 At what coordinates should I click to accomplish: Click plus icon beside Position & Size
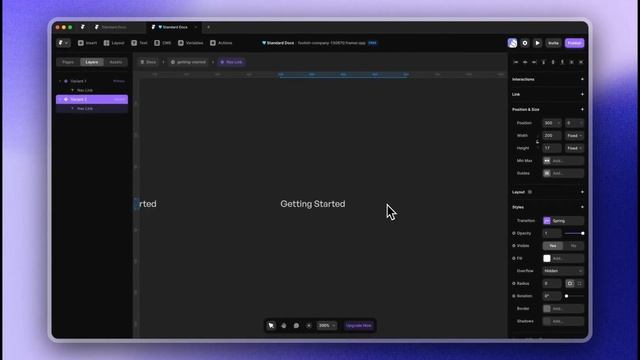point(582,109)
